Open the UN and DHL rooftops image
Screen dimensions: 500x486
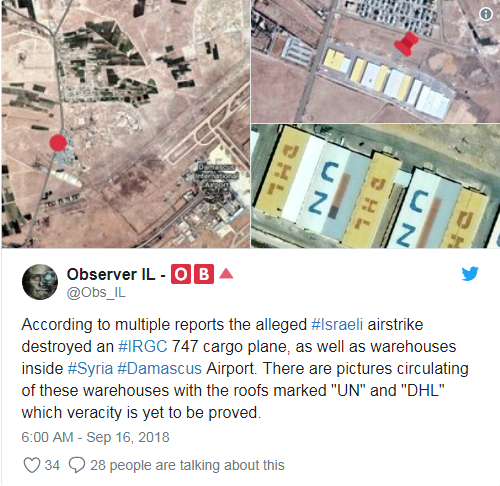375,186
